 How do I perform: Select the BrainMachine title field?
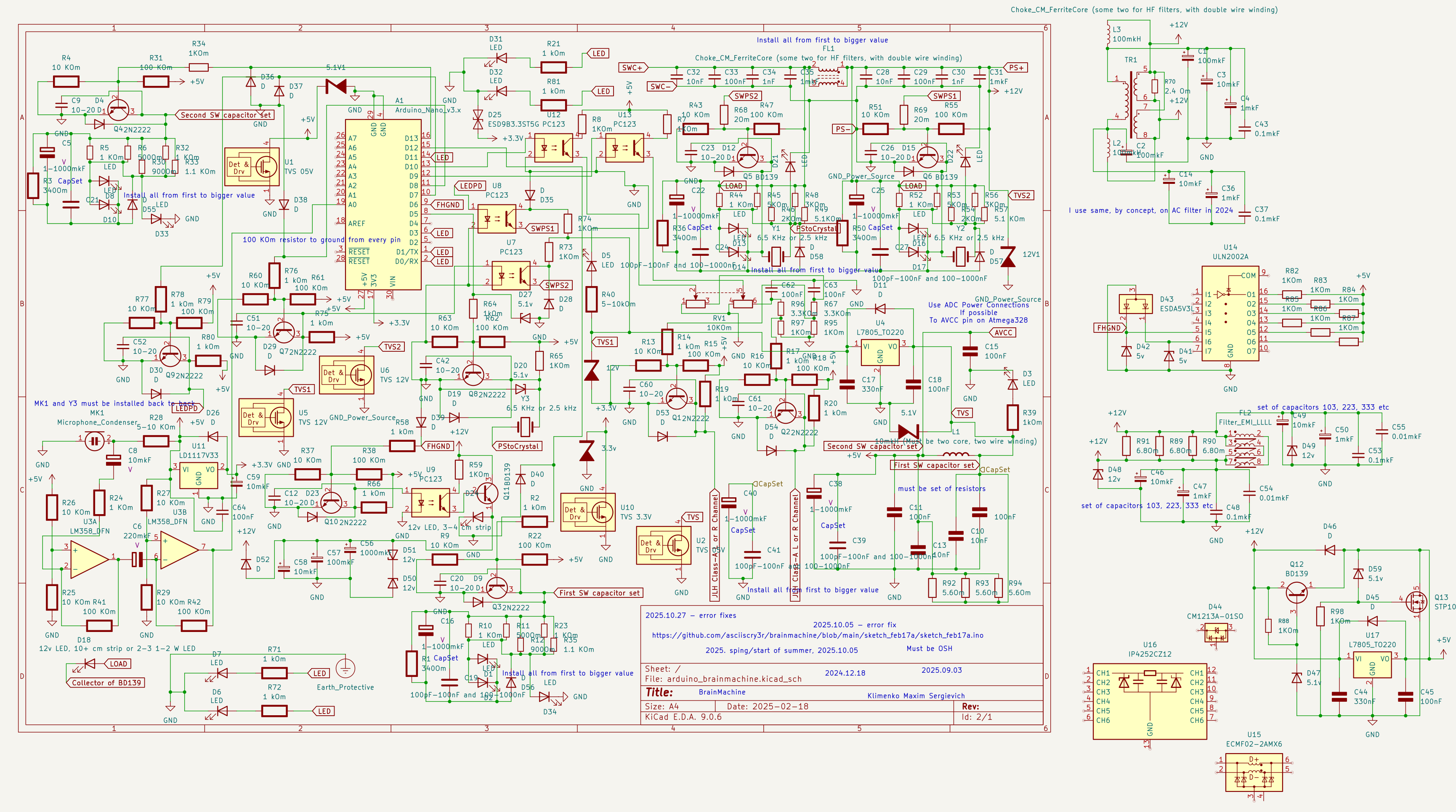click(x=722, y=692)
